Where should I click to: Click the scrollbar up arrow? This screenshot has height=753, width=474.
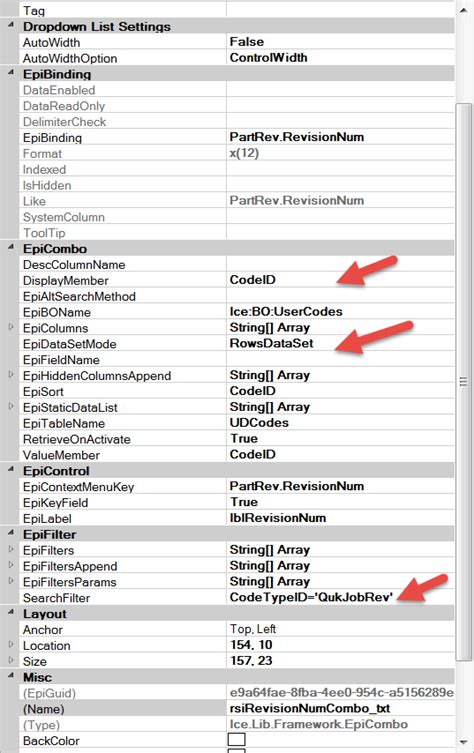[x=463, y=10]
